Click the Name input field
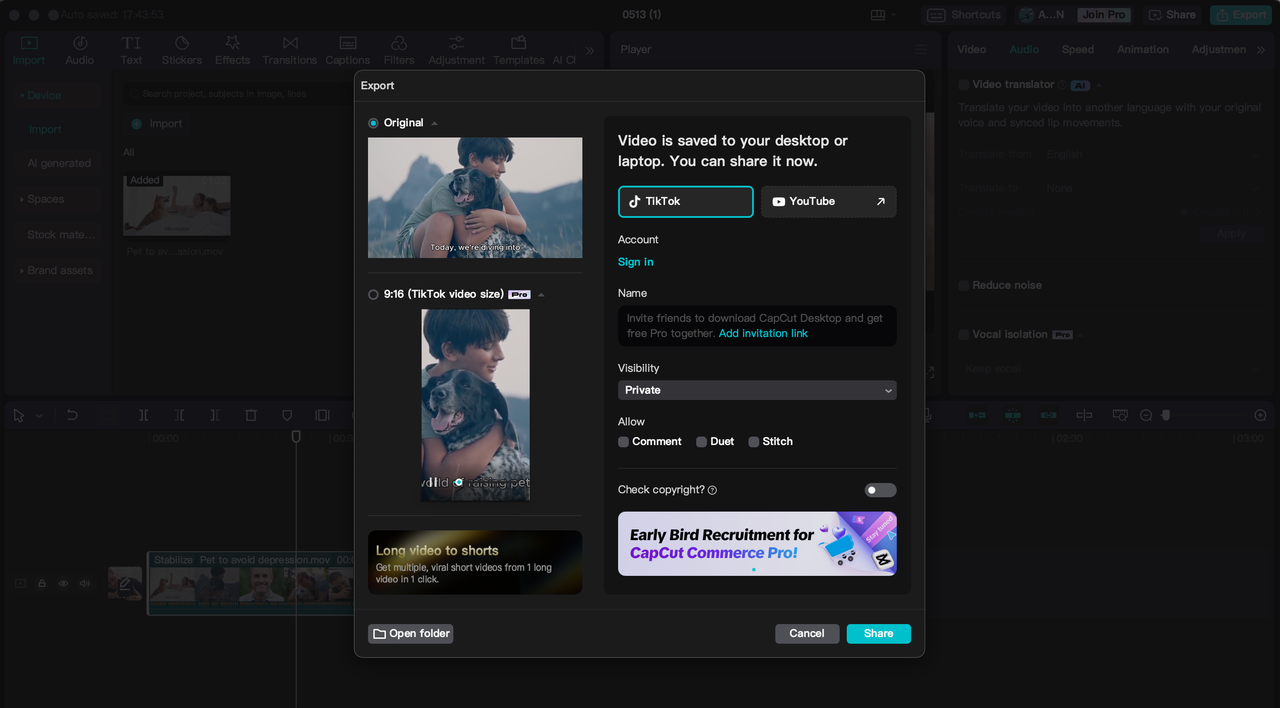The image size is (1280, 708). click(757, 326)
